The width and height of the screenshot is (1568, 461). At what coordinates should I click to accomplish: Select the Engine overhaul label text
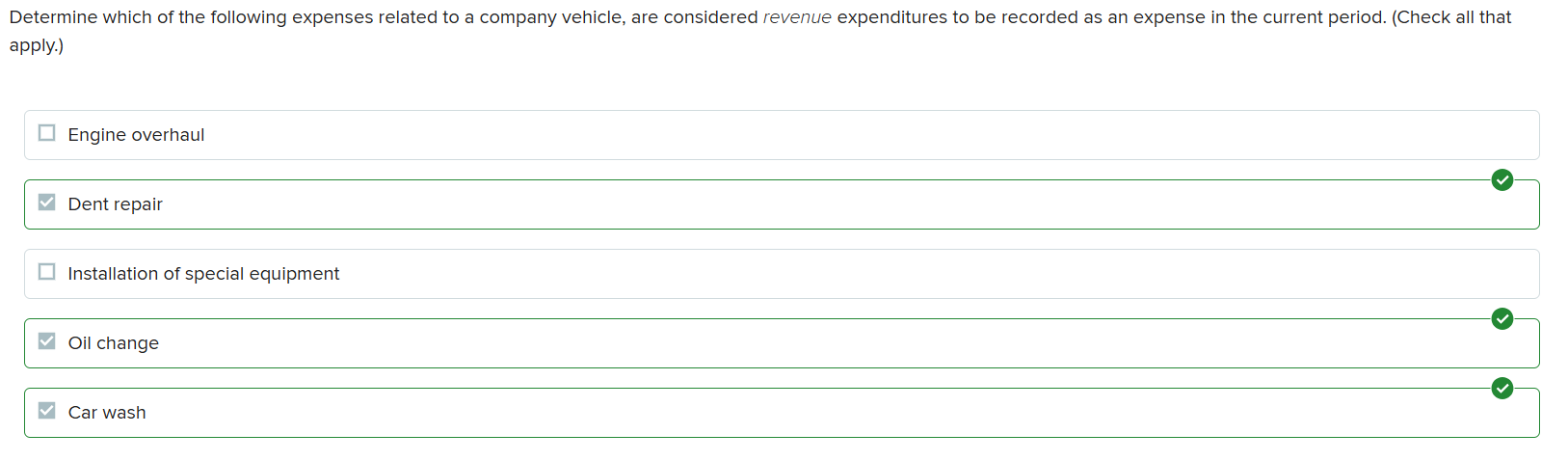point(136,135)
